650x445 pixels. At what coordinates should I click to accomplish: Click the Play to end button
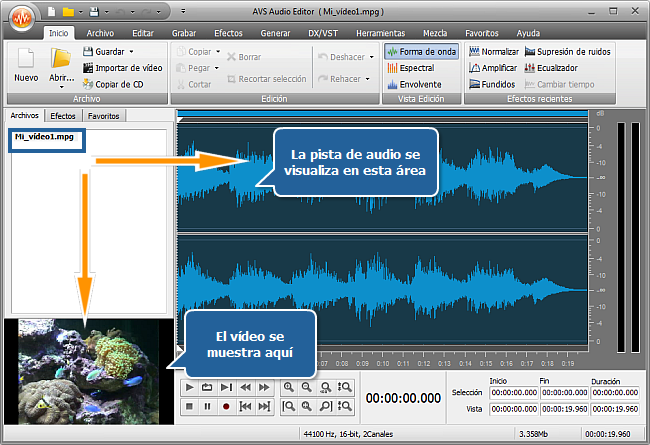pos(226,387)
